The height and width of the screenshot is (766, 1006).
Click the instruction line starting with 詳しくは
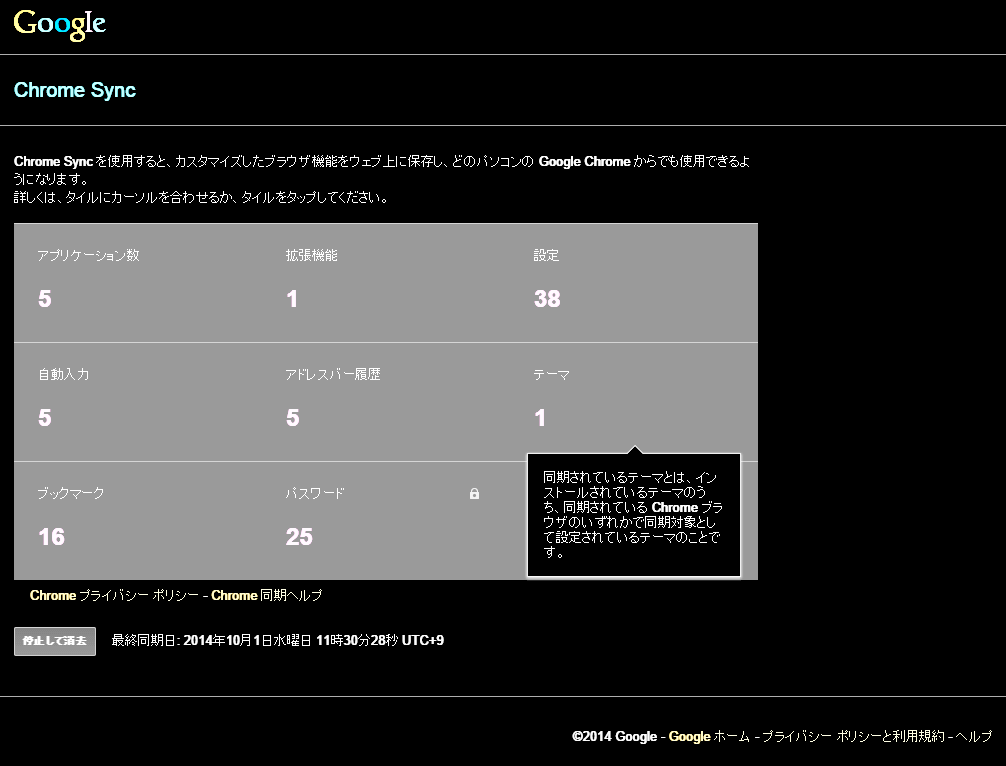pyautogui.click(x=202, y=198)
